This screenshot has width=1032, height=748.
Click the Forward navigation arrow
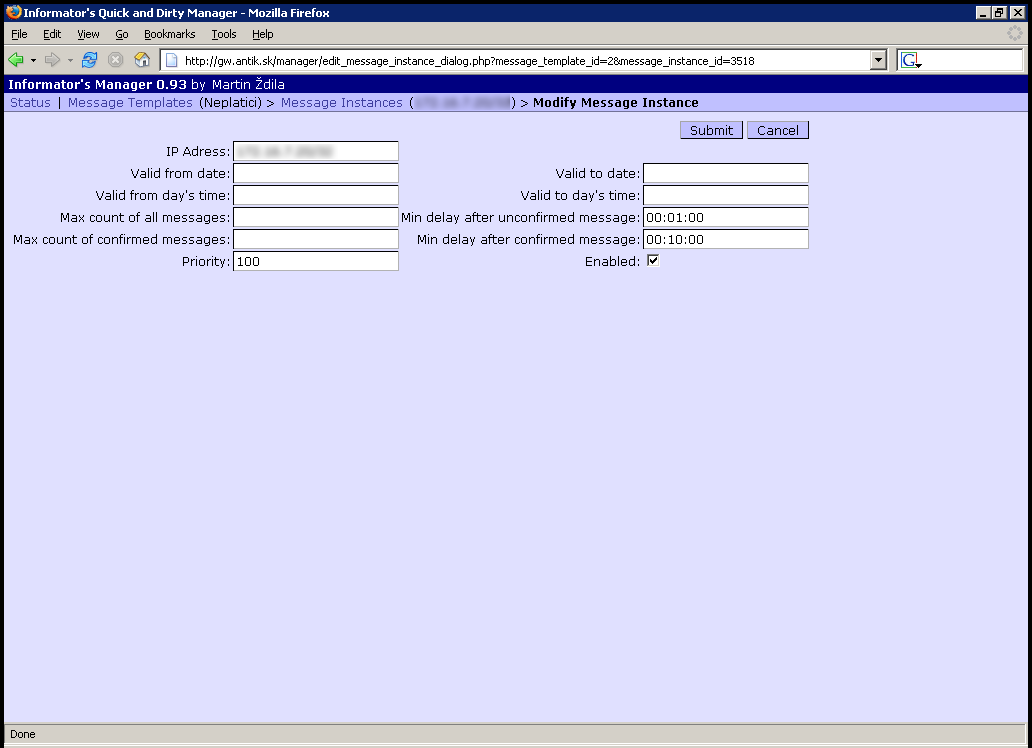point(52,60)
